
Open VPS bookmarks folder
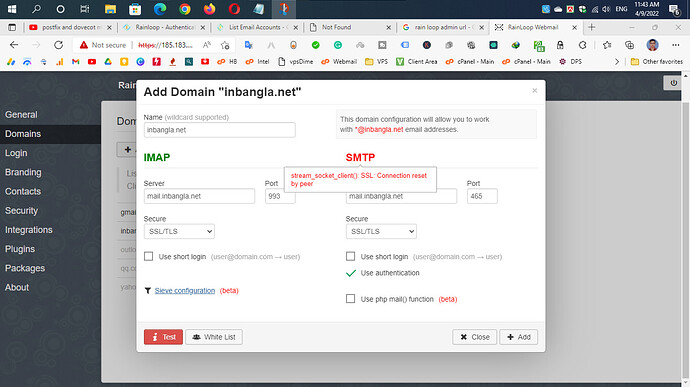tap(376, 62)
